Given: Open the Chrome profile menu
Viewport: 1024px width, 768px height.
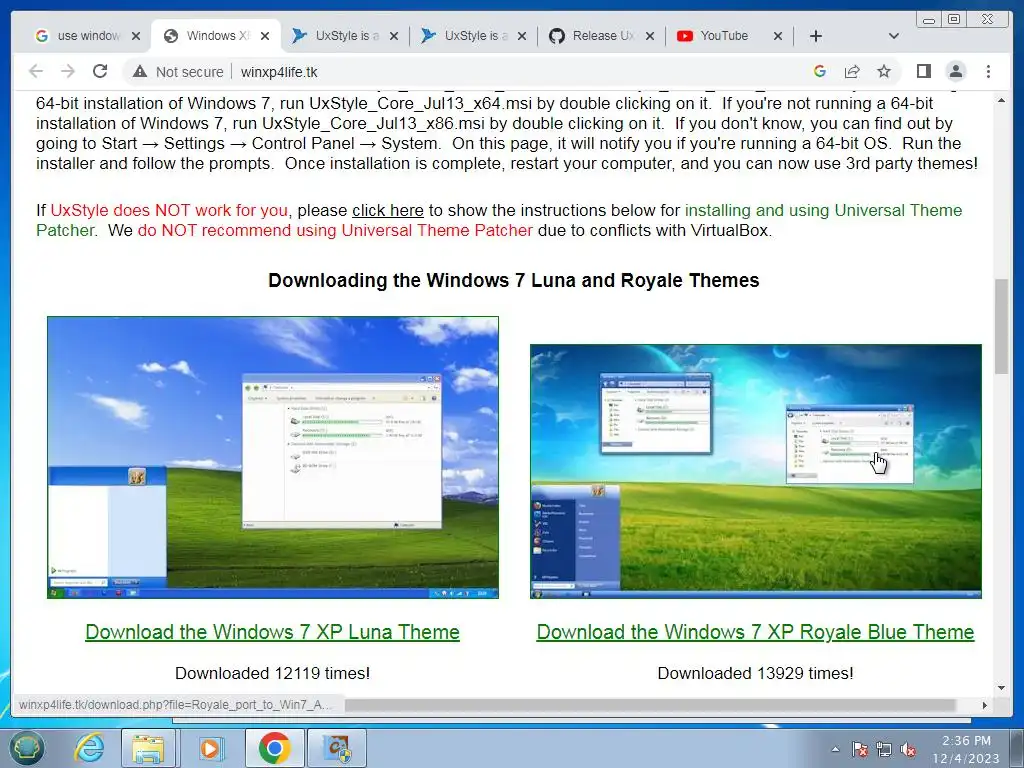Looking at the screenshot, I should (x=956, y=71).
